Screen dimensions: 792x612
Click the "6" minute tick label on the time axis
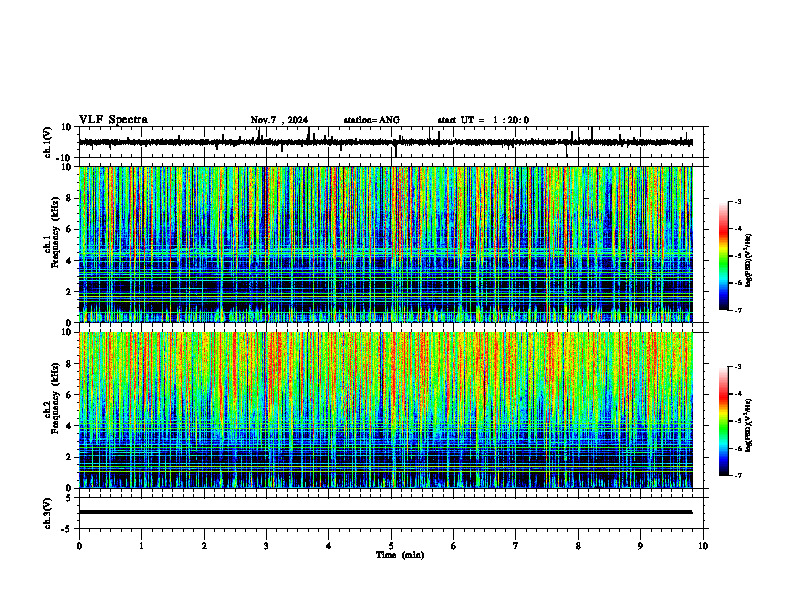click(x=454, y=546)
